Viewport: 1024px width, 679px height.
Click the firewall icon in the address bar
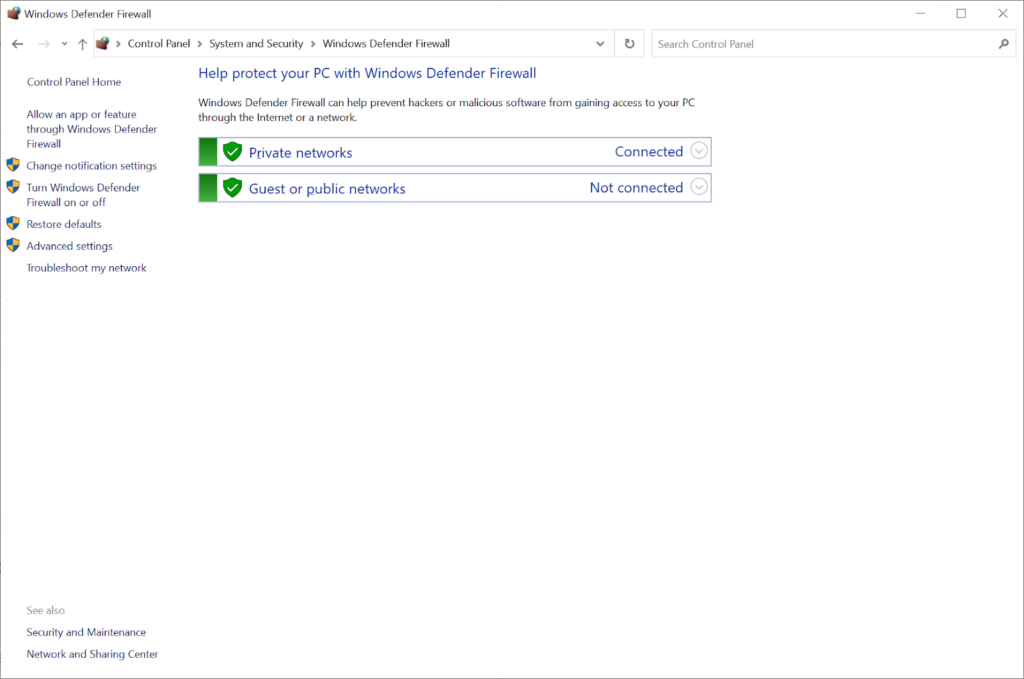[103, 43]
